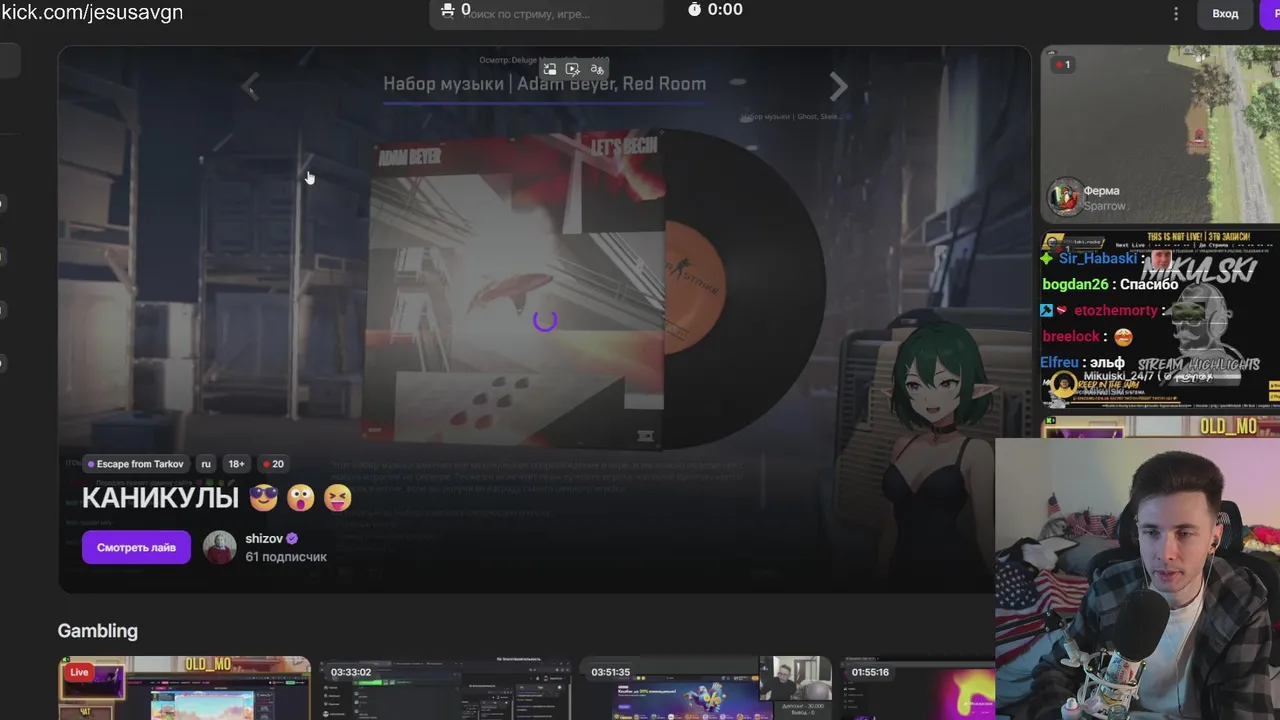Open the Live OLD_MO gambling stream thumbnail
Image resolution: width=1280 pixels, height=720 pixels.
click(x=184, y=688)
